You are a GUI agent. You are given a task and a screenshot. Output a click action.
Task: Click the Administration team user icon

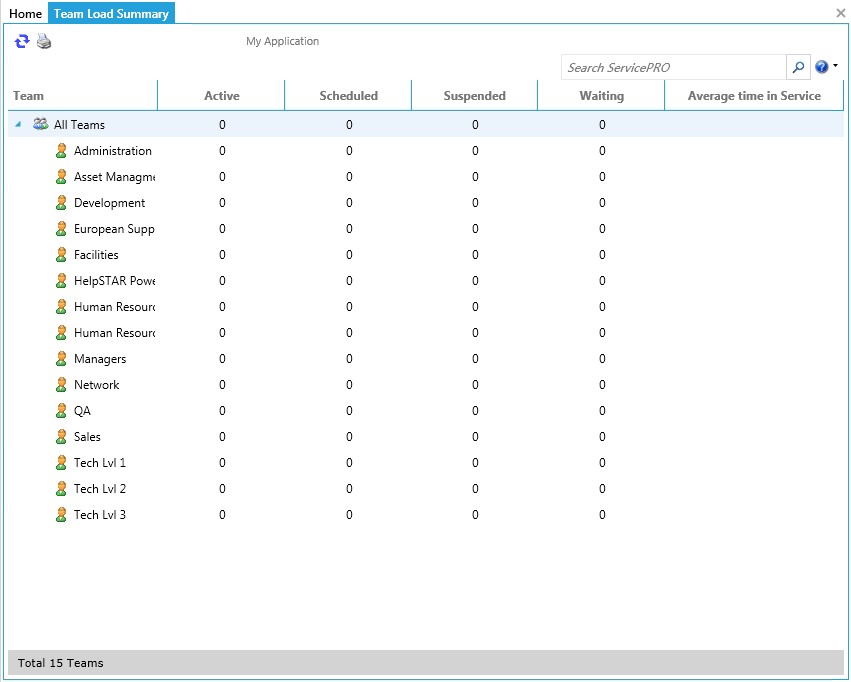pos(61,151)
